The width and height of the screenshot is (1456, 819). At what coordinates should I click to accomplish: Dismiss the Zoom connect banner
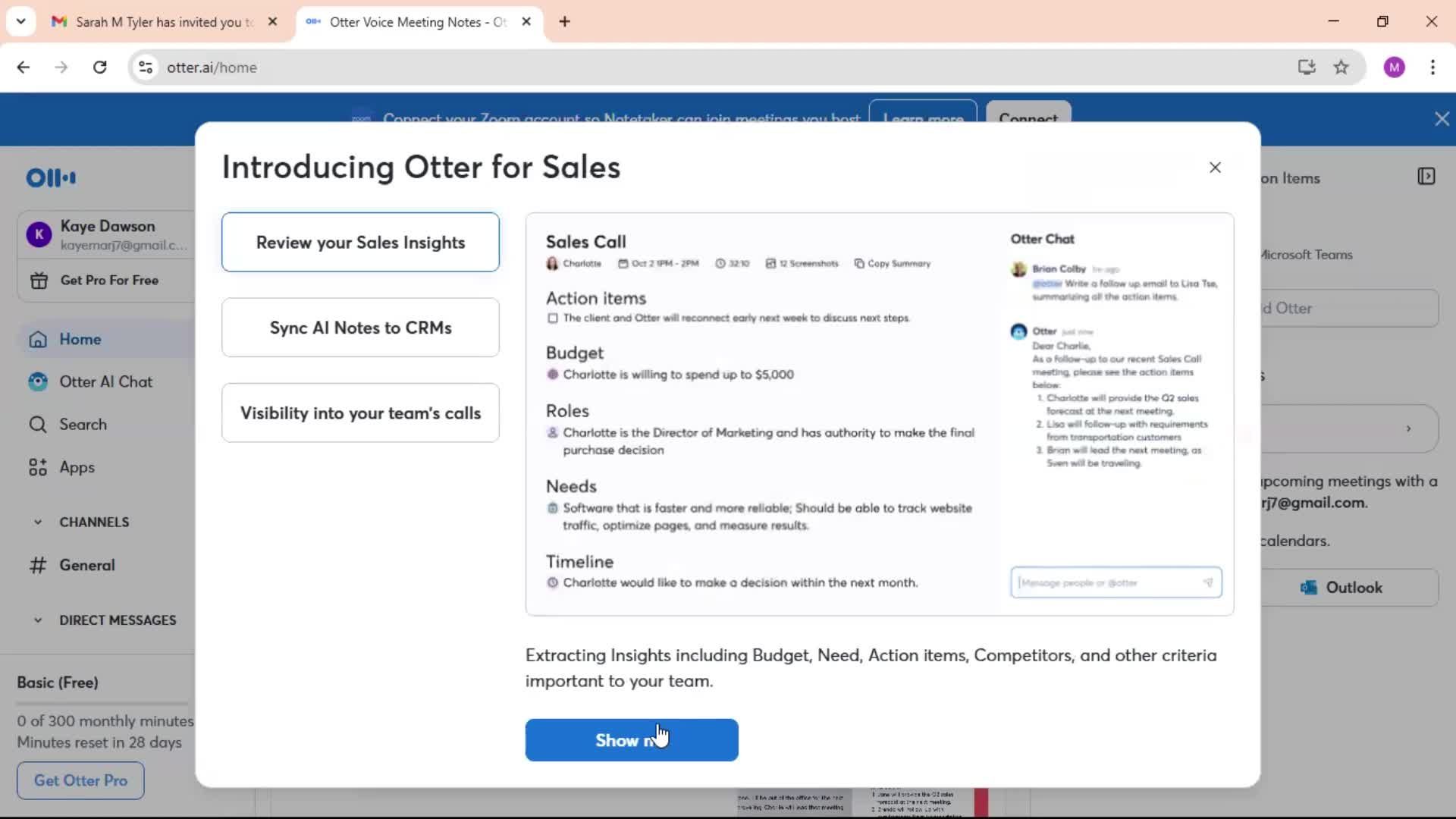coord(1442,119)
